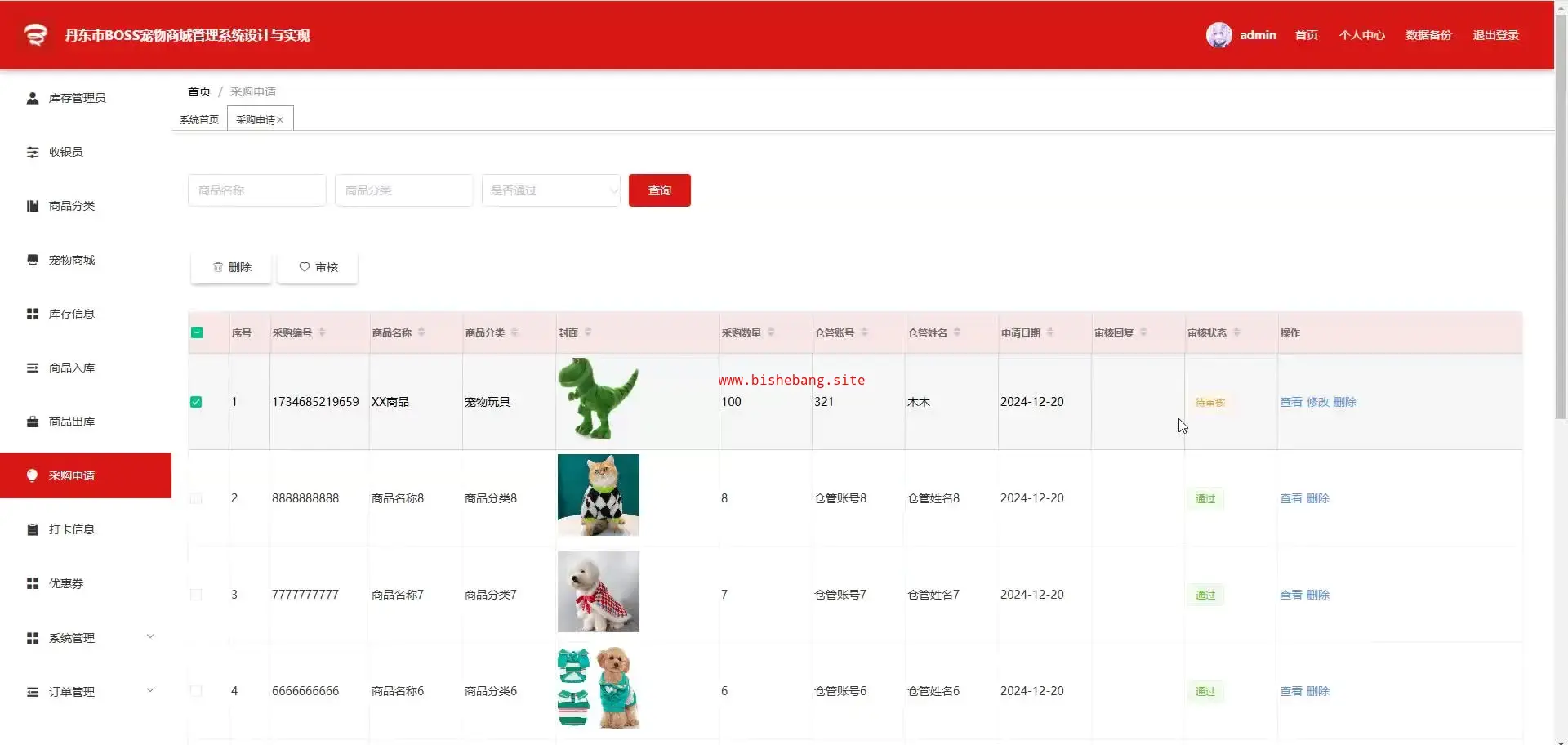This screenshot has height=745, width=1568.
Task: Click the 优惠券 grid icon
Action: pyautogui.click(x=33, y=583)
